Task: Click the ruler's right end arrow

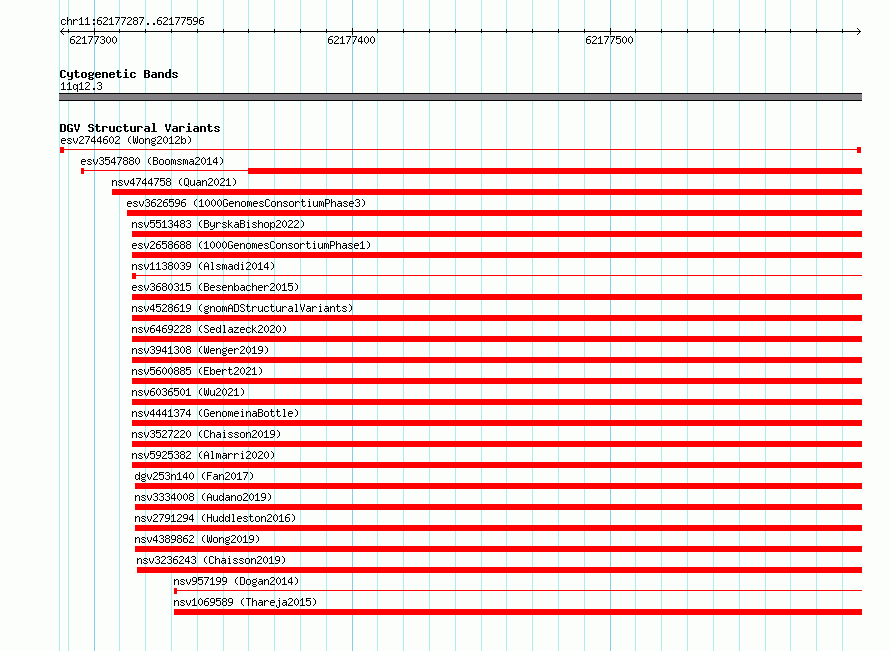Action: click(858, 31)
